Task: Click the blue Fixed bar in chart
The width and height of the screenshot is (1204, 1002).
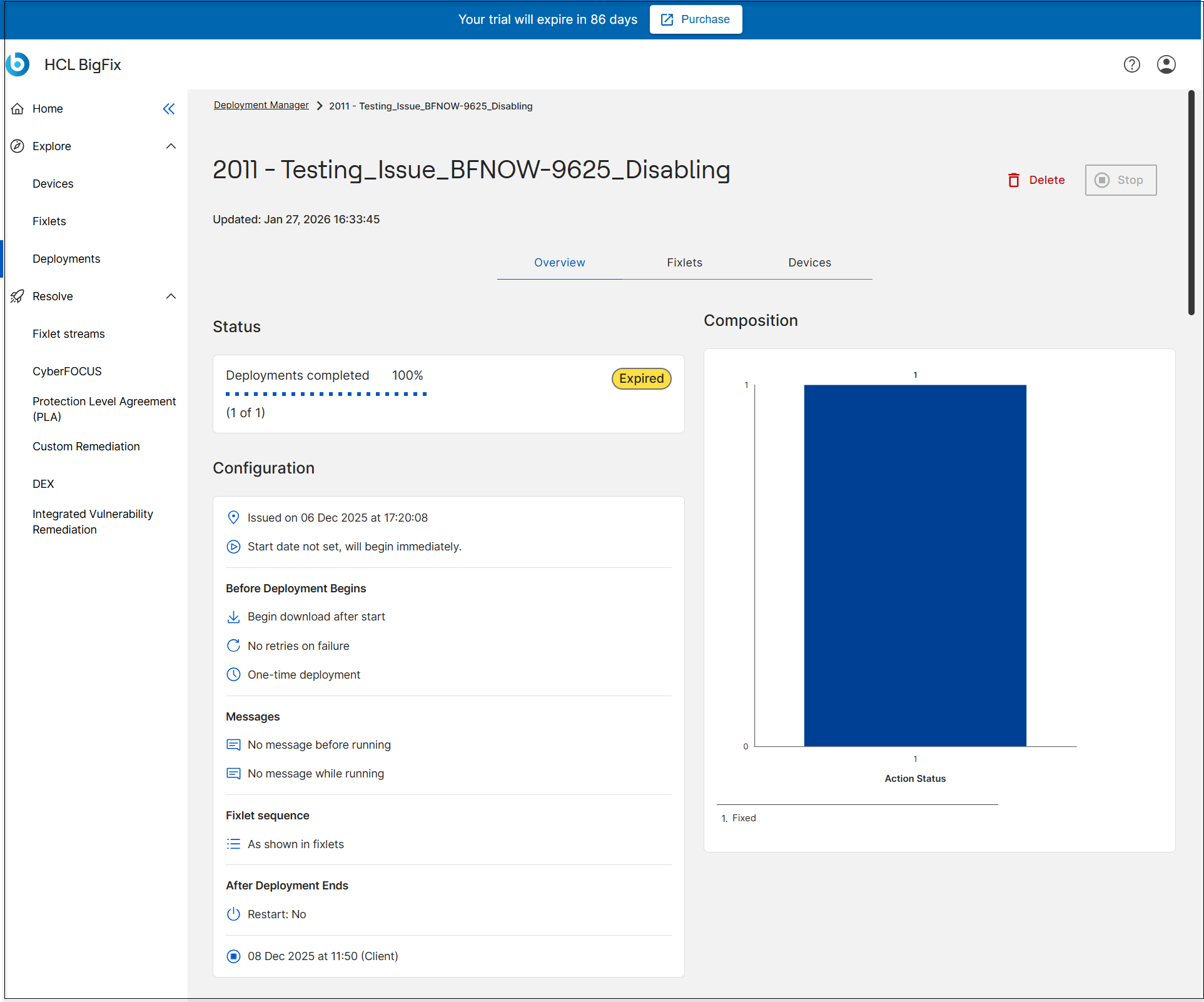Action: tap(914, 565)
